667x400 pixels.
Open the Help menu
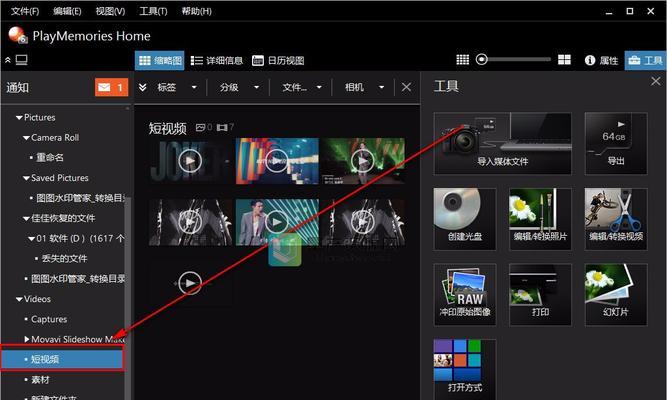coord(197,11)
